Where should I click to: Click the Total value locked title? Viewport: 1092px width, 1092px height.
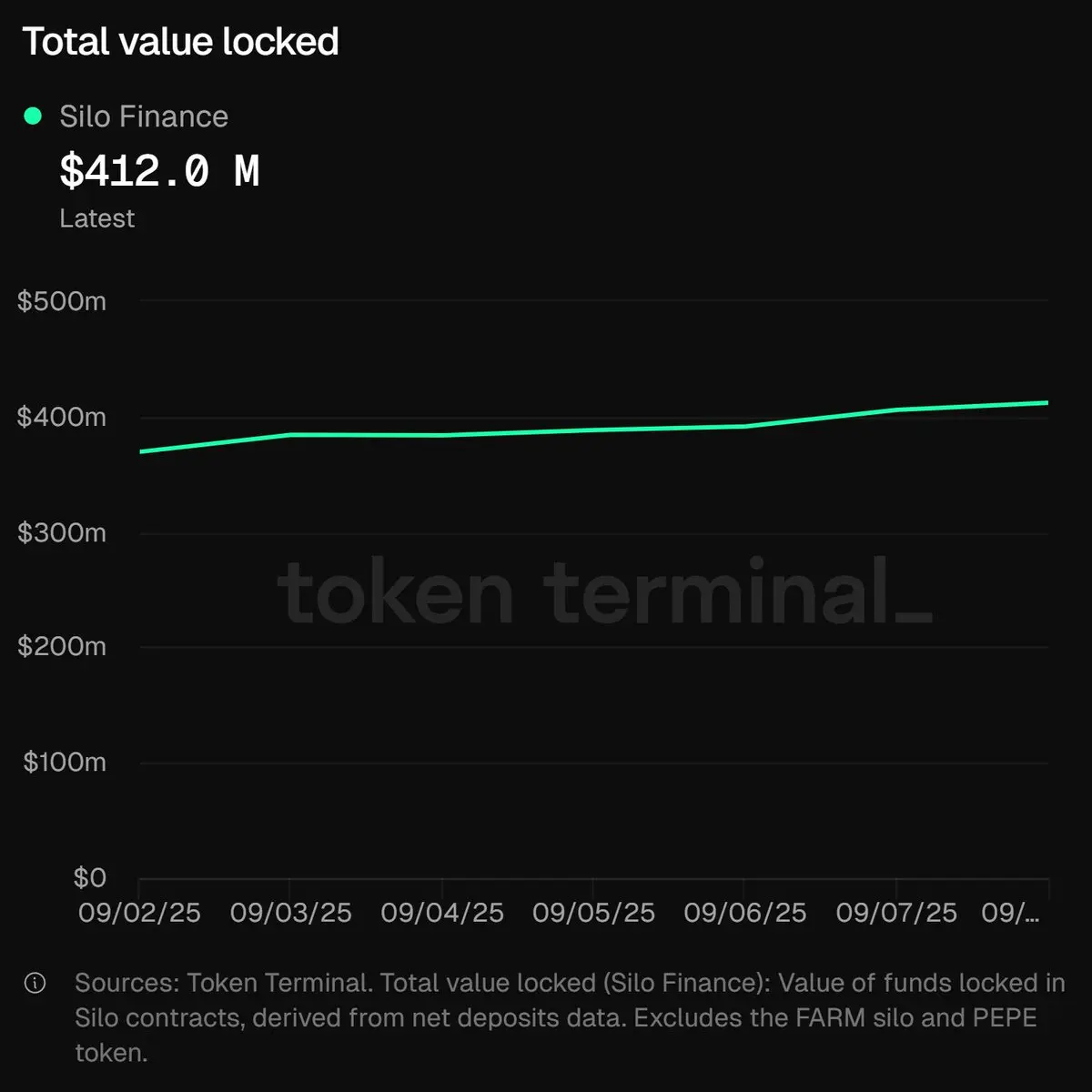coord(180,42)
